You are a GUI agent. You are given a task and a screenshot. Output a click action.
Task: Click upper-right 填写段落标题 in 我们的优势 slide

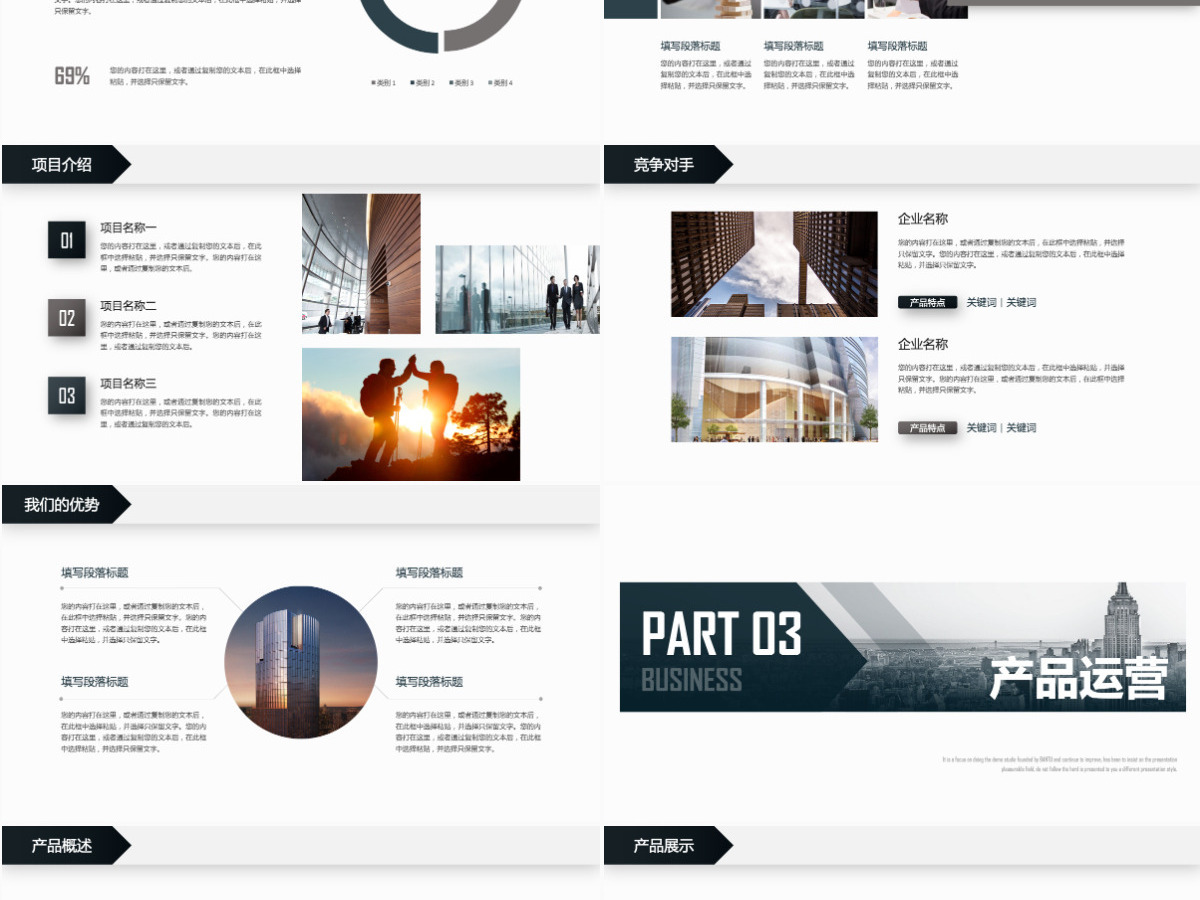429,573
